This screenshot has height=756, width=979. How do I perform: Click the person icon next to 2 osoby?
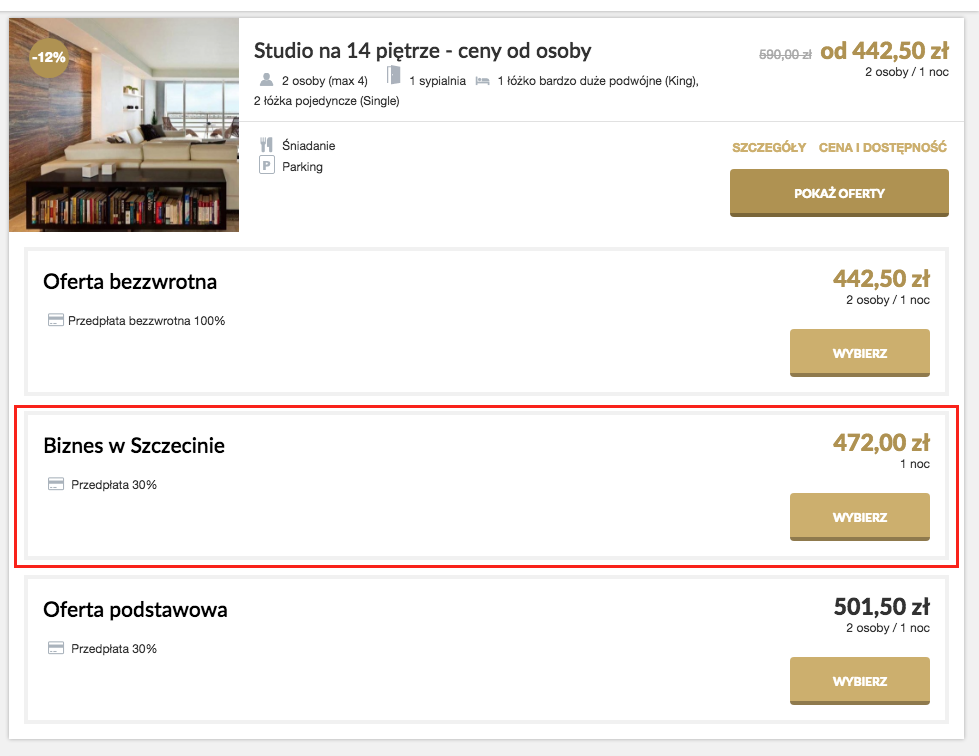coord(267,79)
